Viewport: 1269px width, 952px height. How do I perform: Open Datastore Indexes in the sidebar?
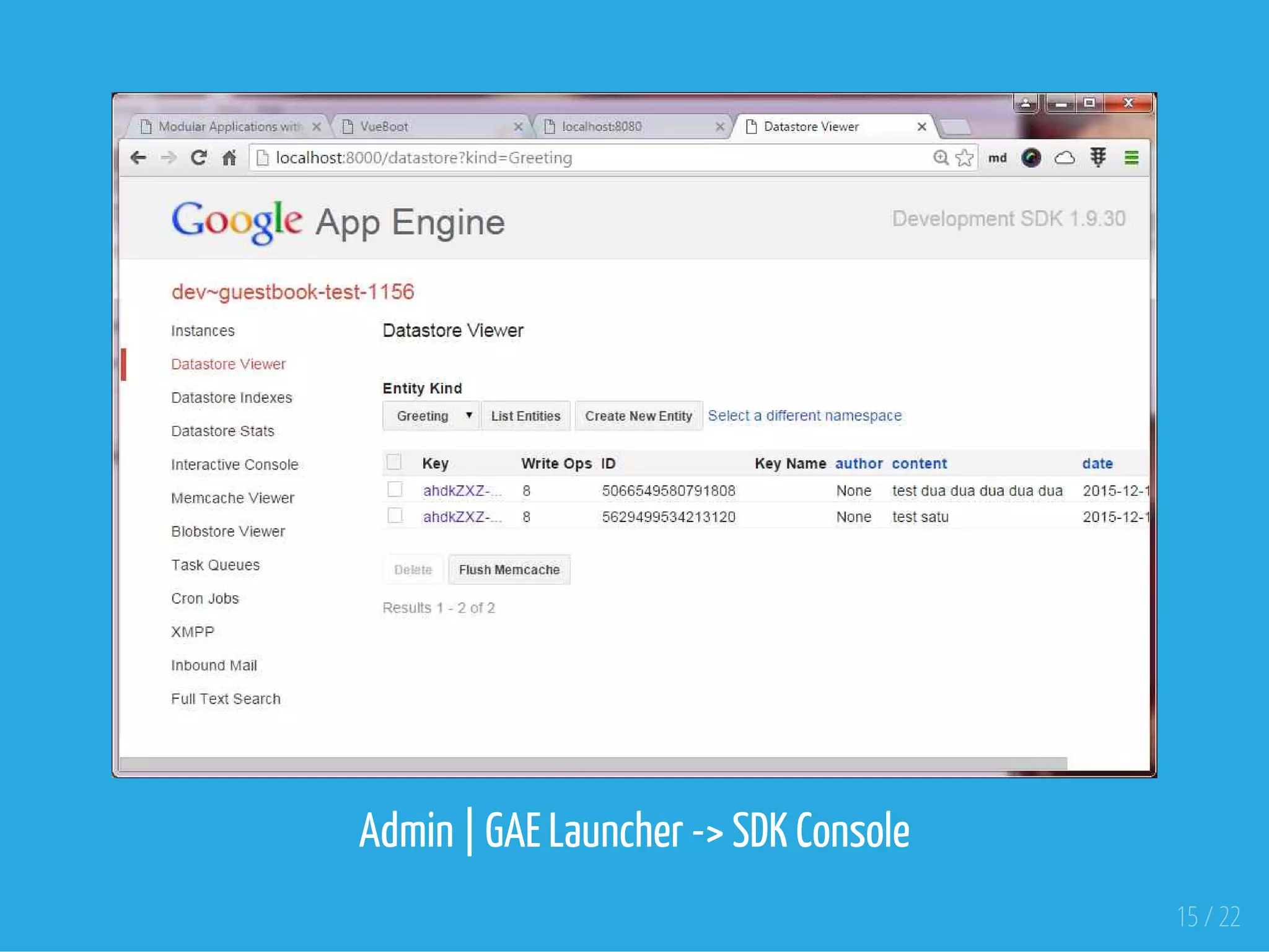(232, 398)
